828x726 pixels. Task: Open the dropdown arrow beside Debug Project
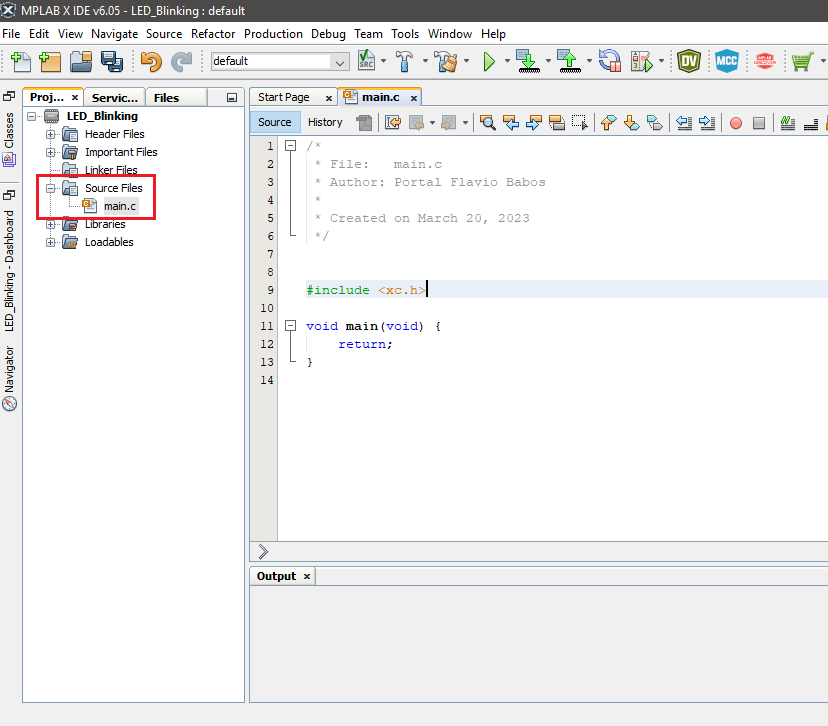[661, 61]
